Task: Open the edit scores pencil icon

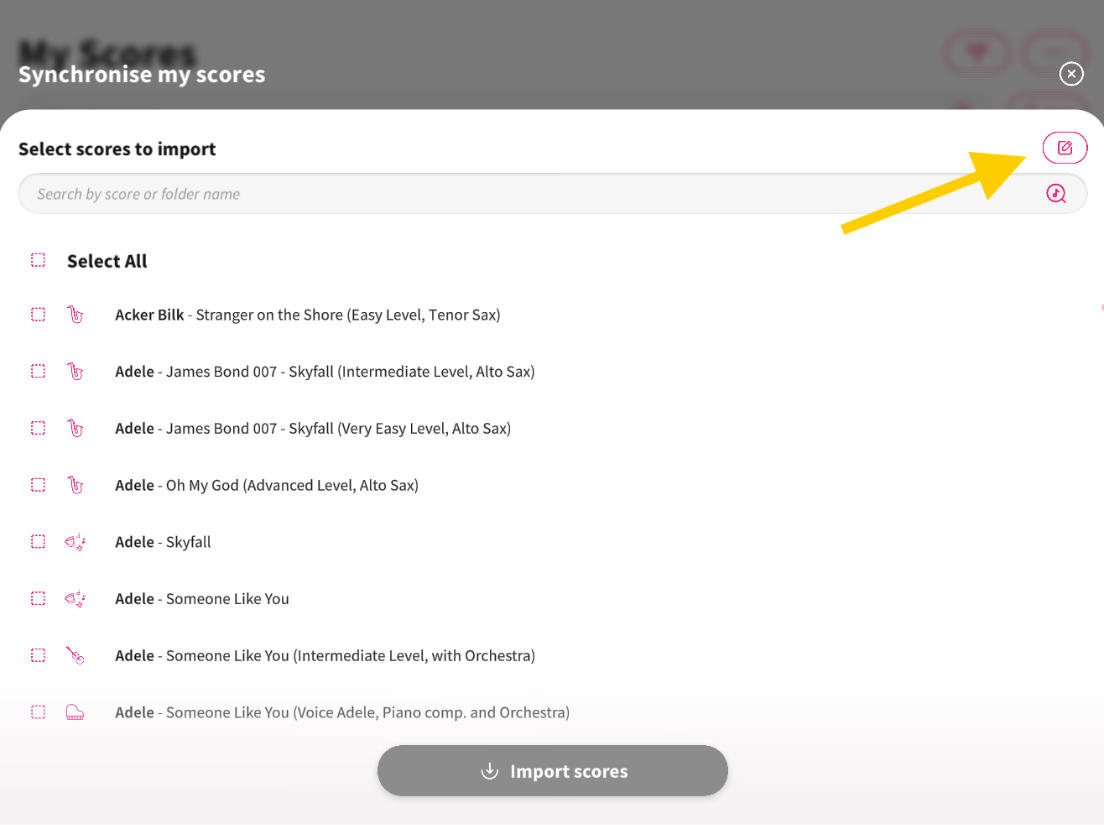Action: tap(1064, 147)
